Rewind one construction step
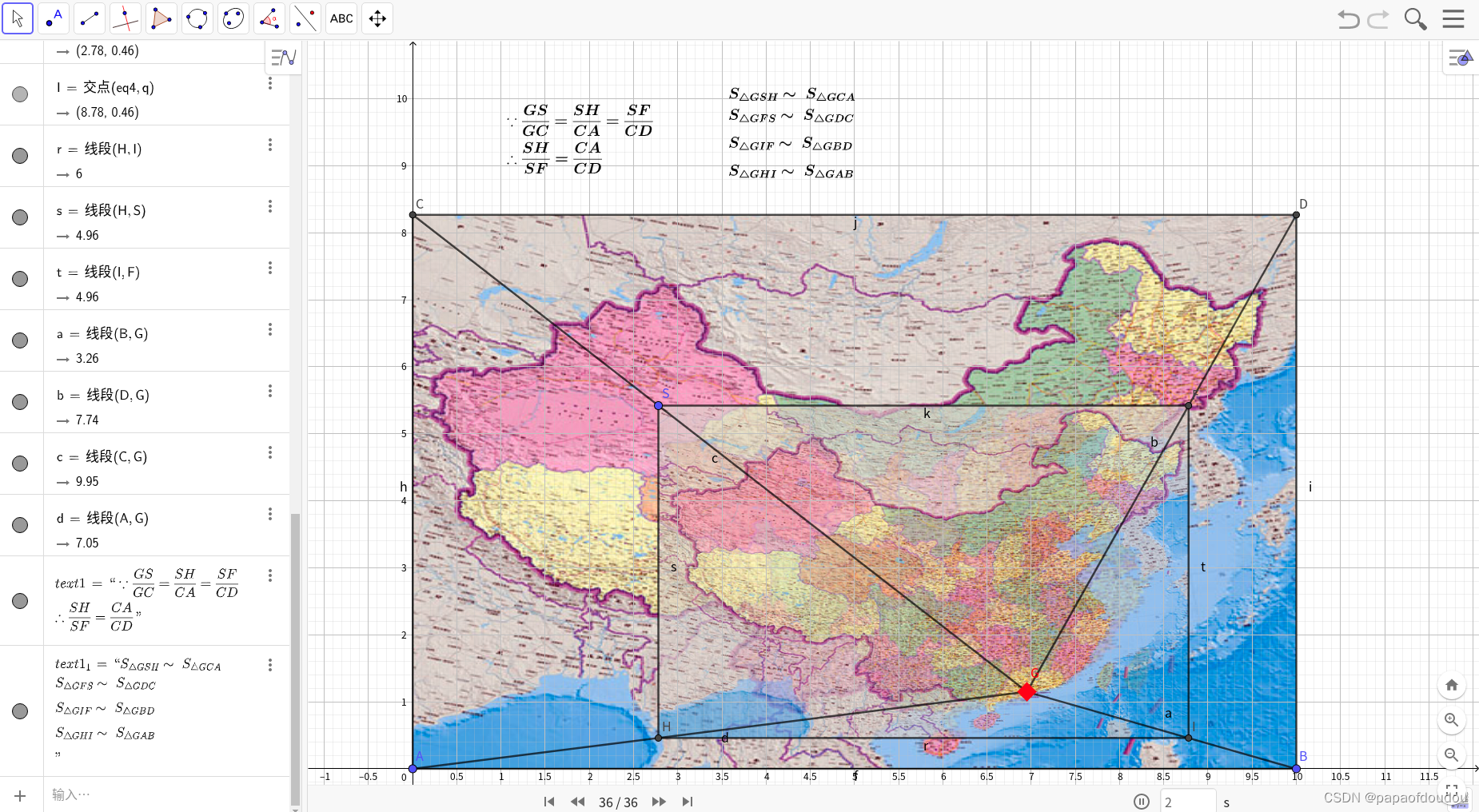The image size is (1479, 812). pos(577,802)
